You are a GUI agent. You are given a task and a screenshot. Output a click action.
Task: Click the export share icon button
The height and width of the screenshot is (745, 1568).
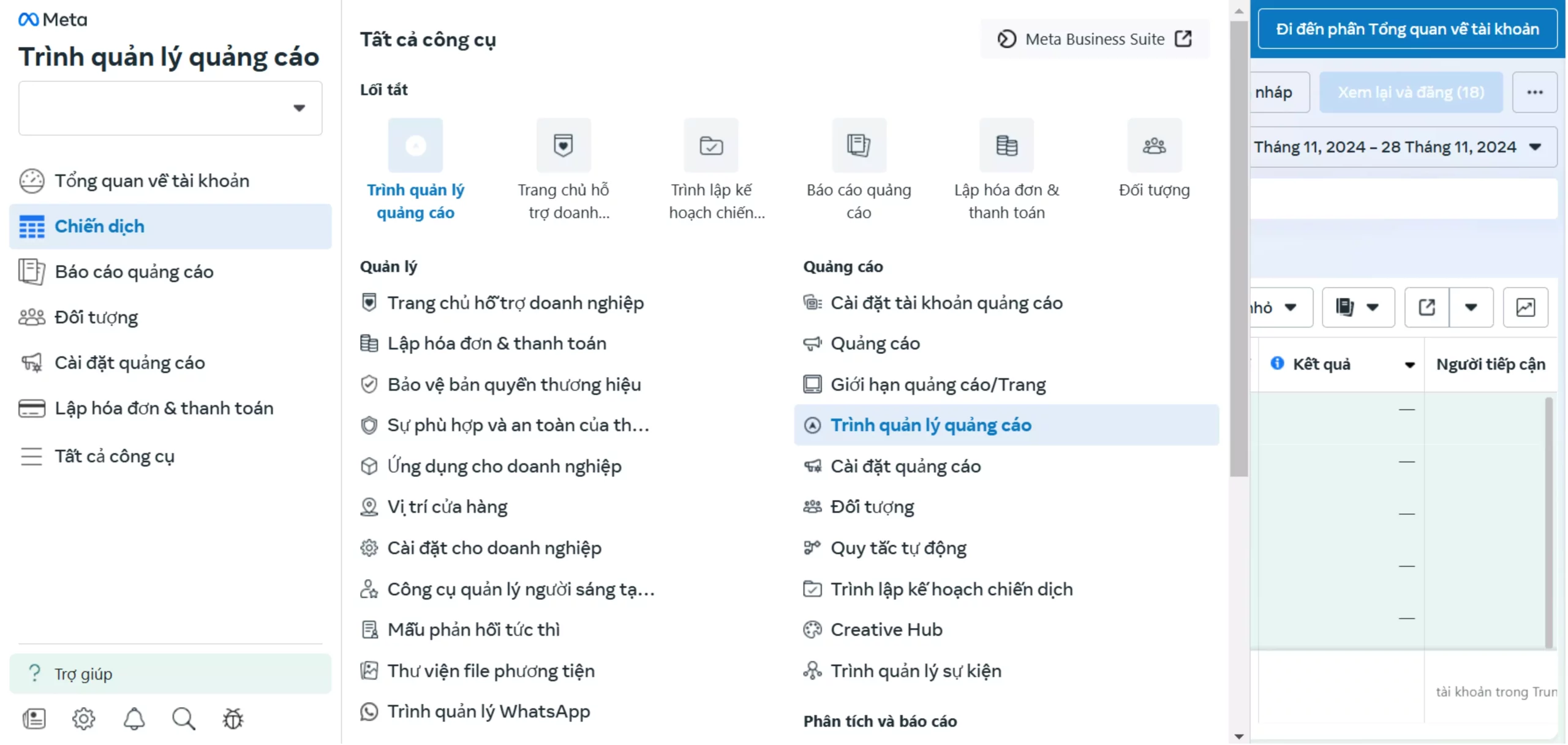pos(1426,307)
